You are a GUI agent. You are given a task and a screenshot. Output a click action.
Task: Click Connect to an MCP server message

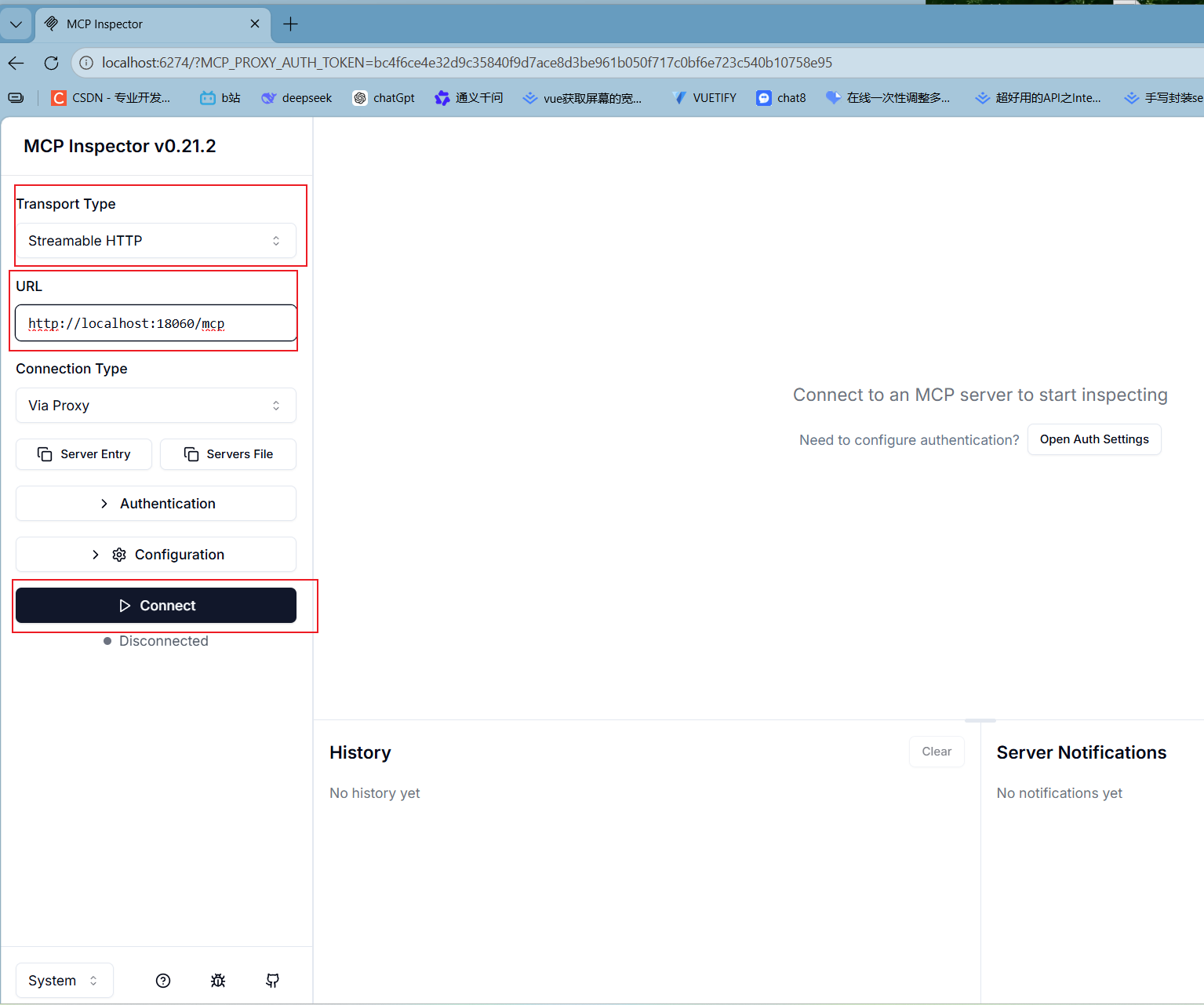click(x=980, y=395)
